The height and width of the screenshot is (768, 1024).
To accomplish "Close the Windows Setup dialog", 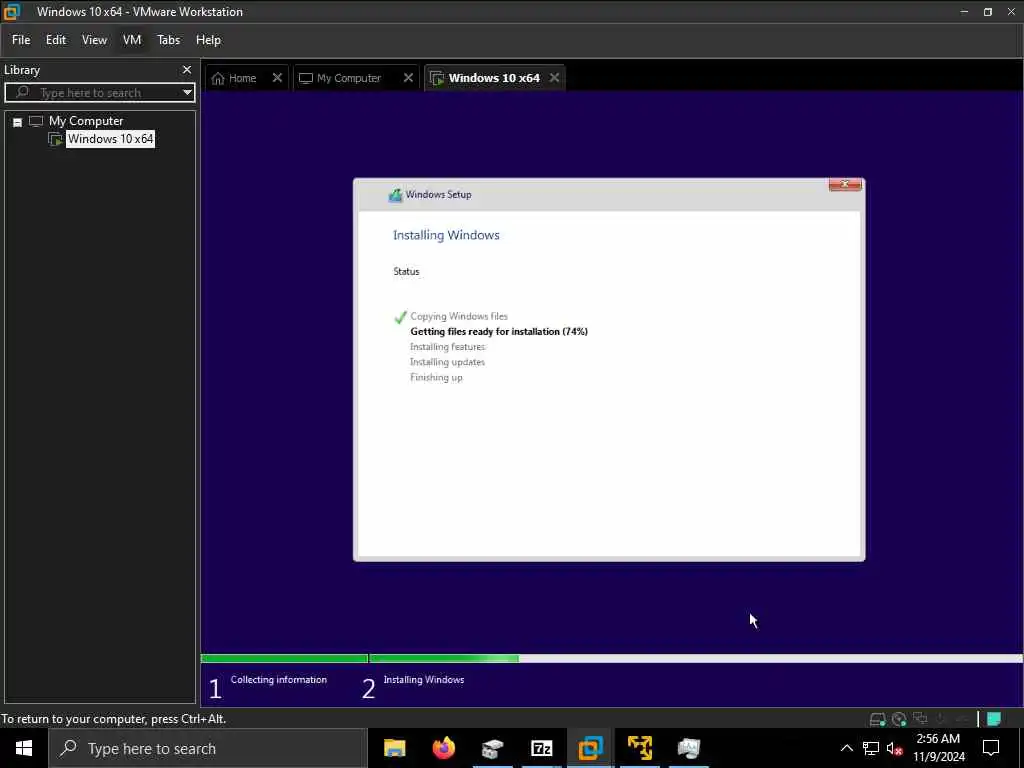I will [x=845, y=185].
